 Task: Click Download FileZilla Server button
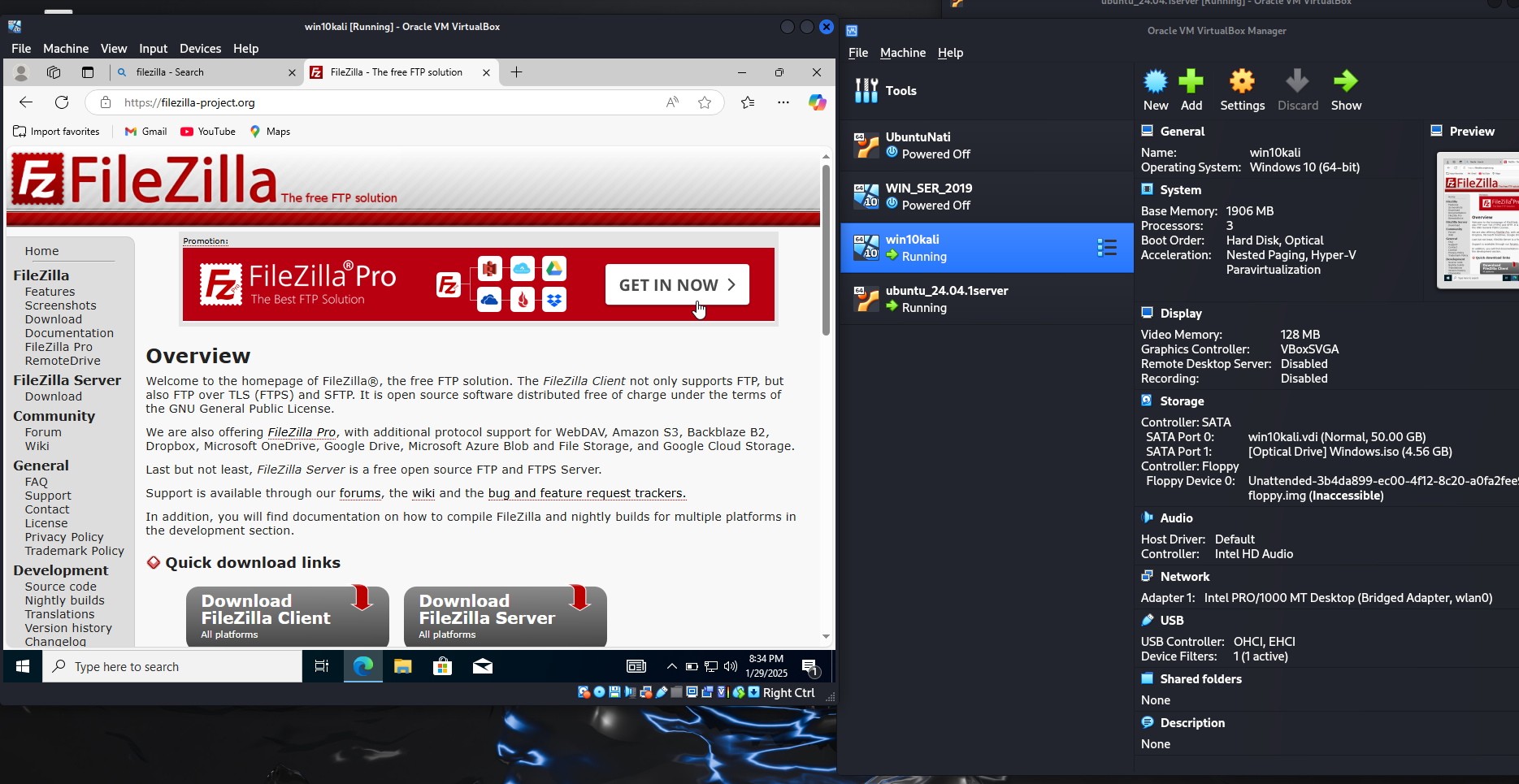pyautogui.click(x=506, y=617)
